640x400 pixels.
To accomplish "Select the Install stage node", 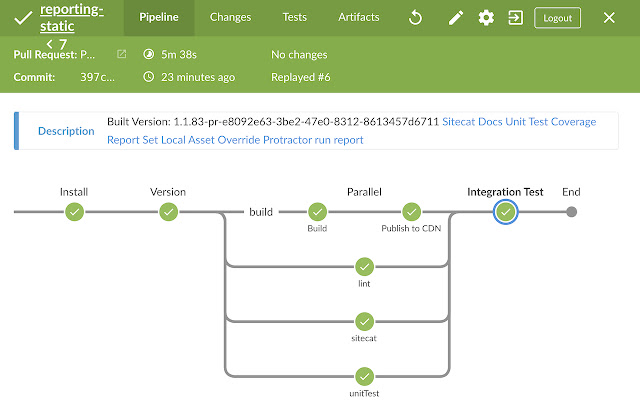I will click(x=74, y=212).
